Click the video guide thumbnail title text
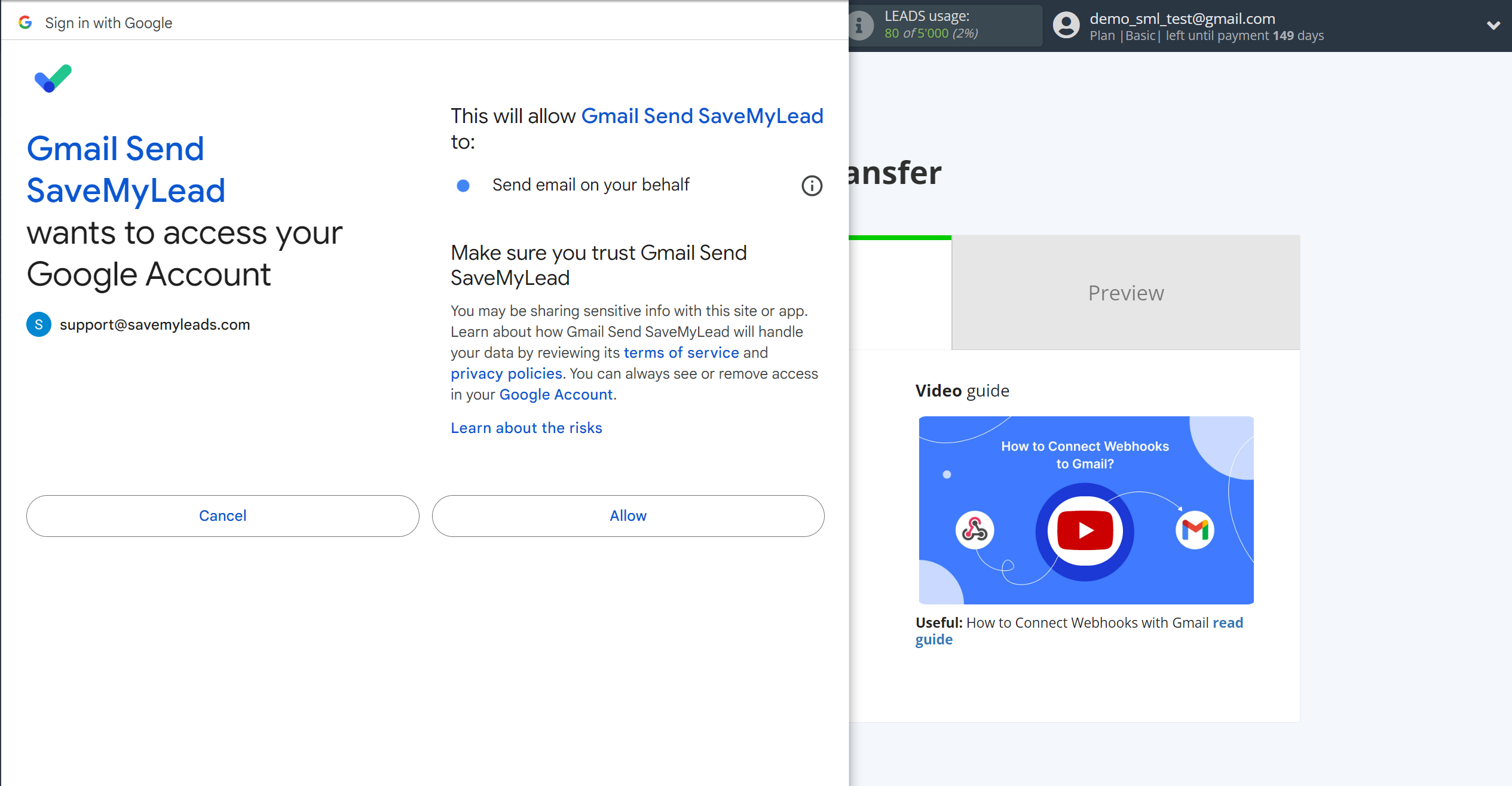 pyautogui.click(x=1085, y=455)
